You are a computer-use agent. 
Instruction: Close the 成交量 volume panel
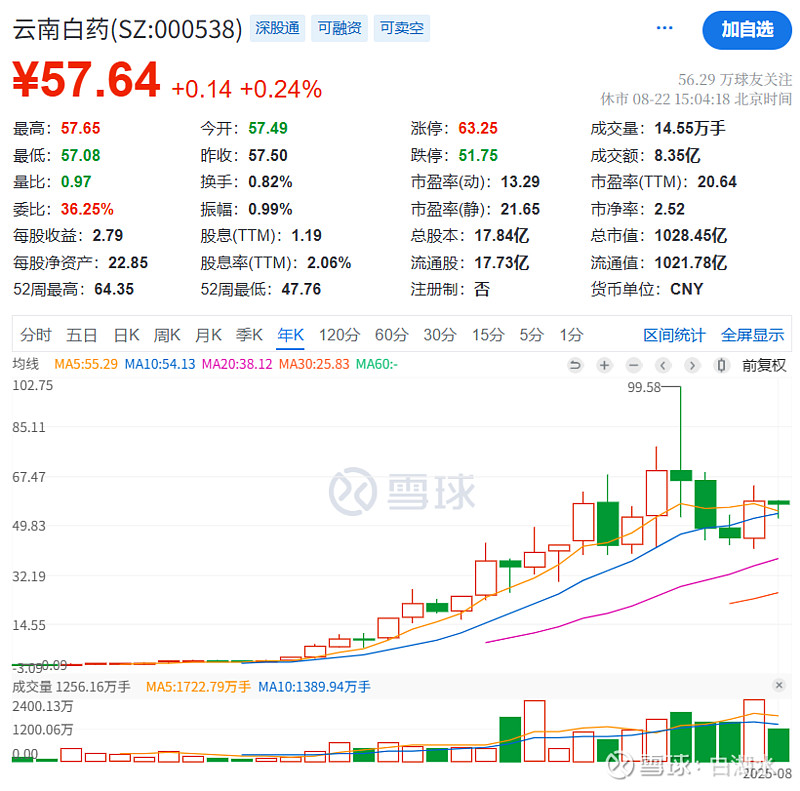pos(779,685)
